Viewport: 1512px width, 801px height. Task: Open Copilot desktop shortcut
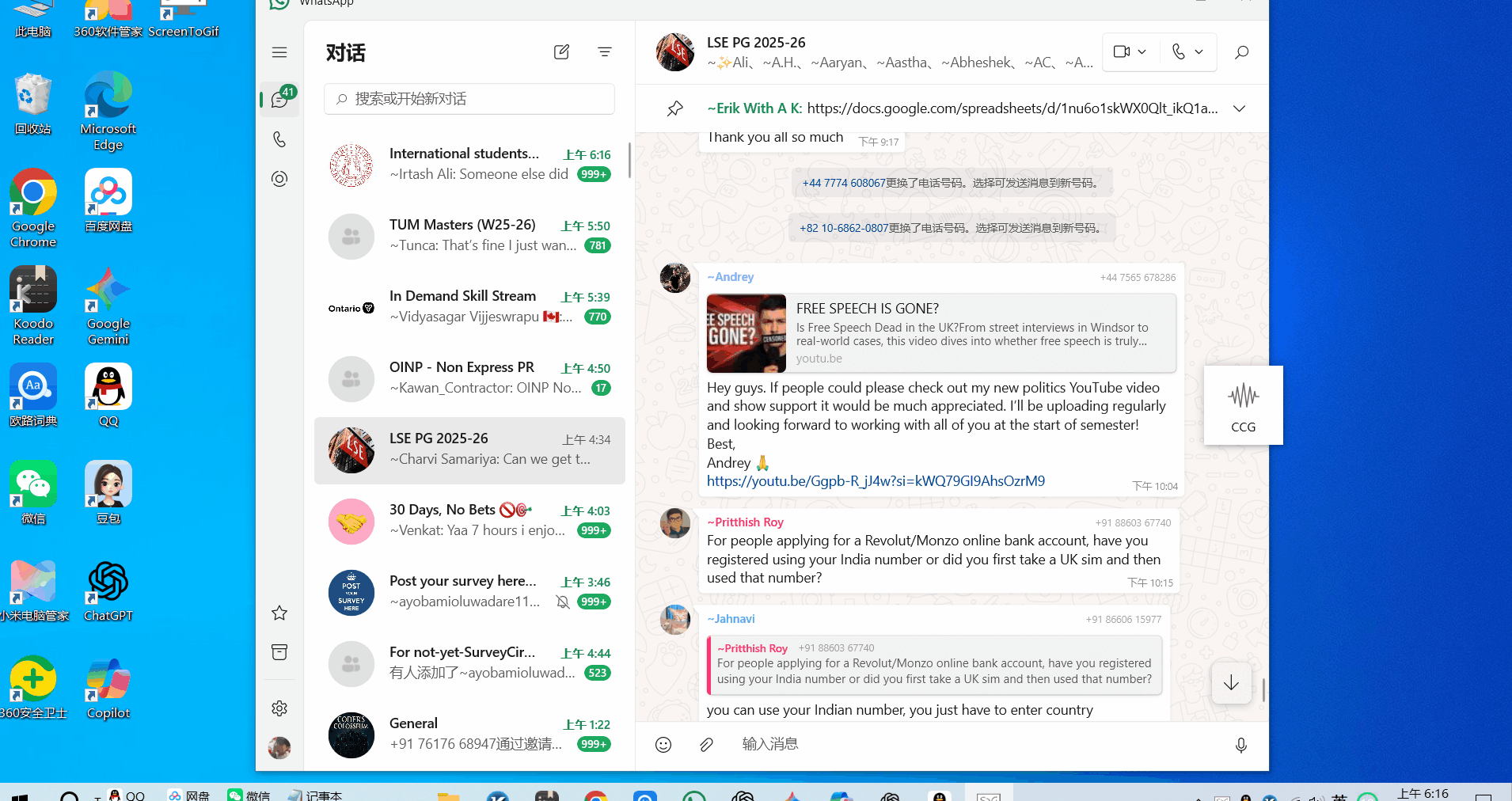(108, 689)
